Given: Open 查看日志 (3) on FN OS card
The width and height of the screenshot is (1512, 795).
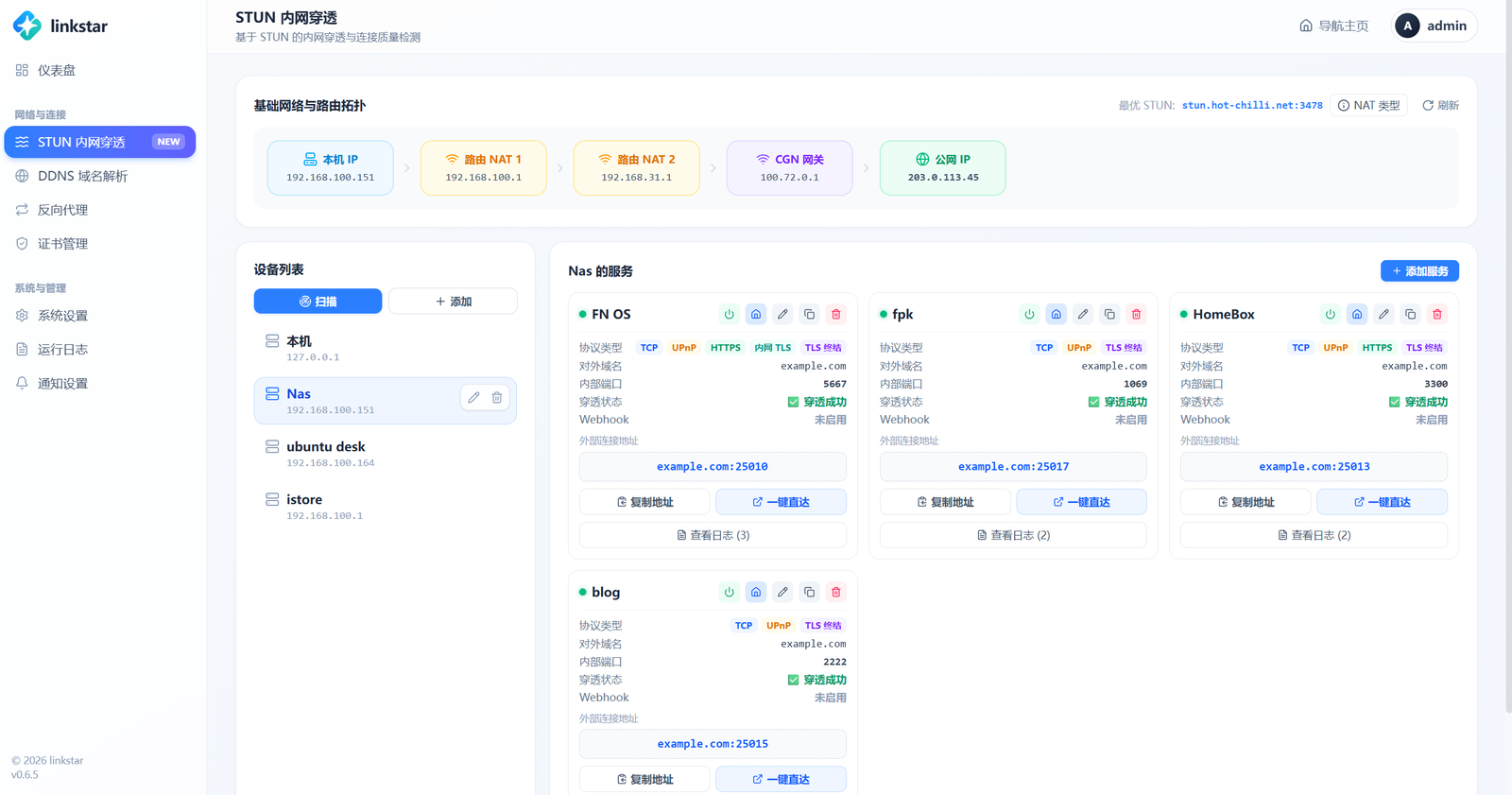Looking at the screenshot, I should [x=713, y=535].
